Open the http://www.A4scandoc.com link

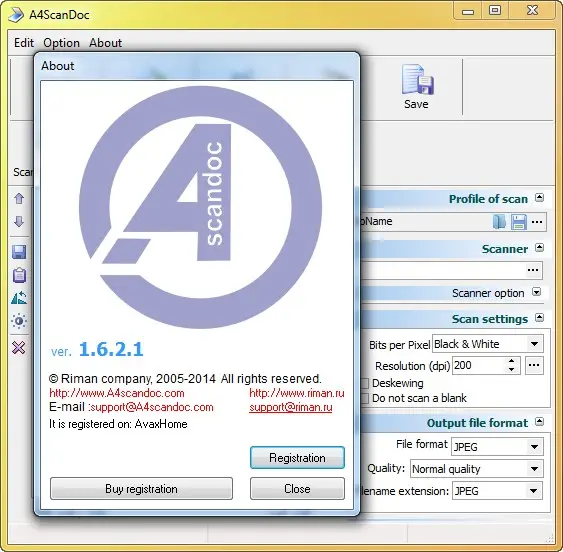[117, 393]
